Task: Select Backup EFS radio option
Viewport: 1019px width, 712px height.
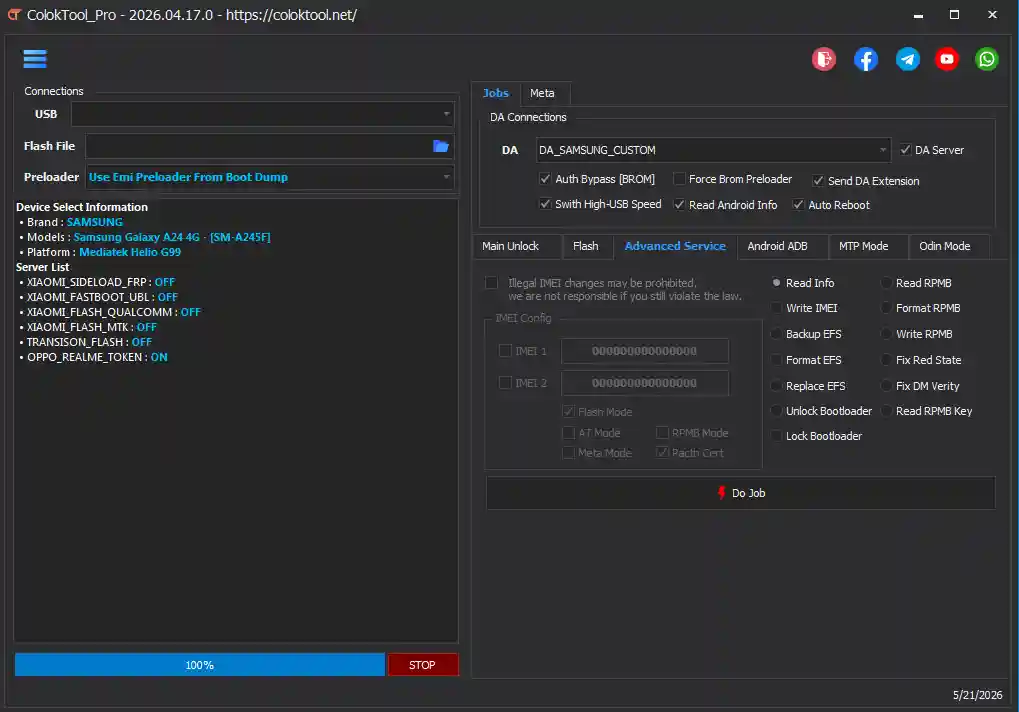Action: pyautogui.click(x=776, y=334)
